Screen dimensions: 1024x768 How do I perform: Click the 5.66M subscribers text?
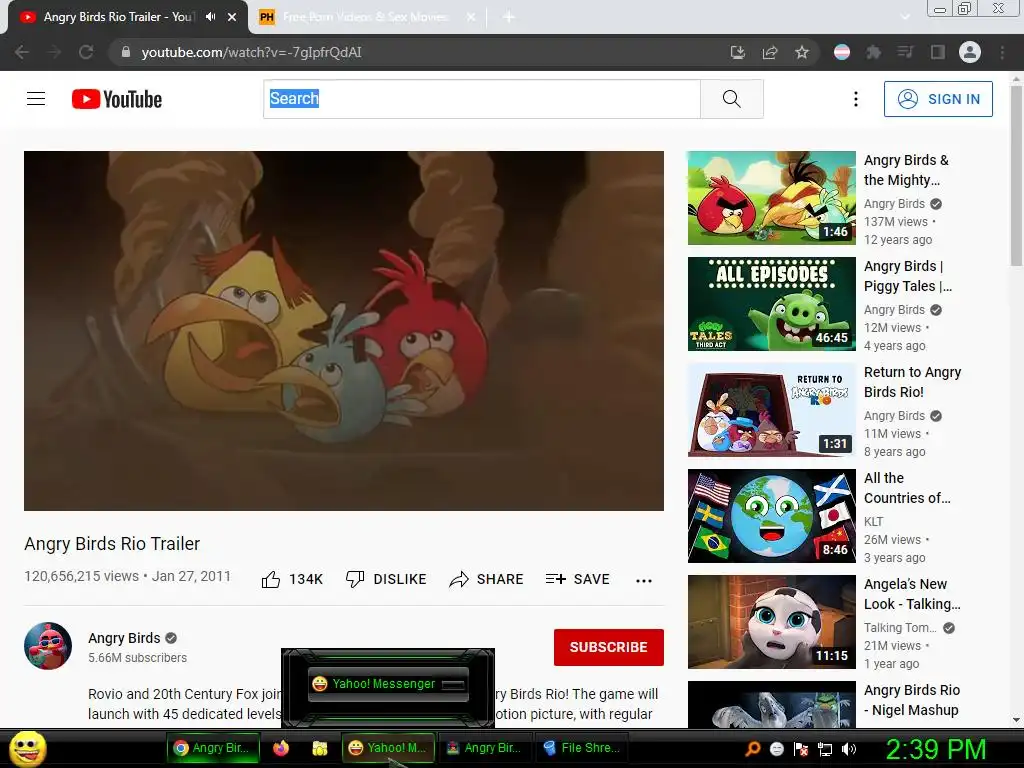[x=138, y=658]
